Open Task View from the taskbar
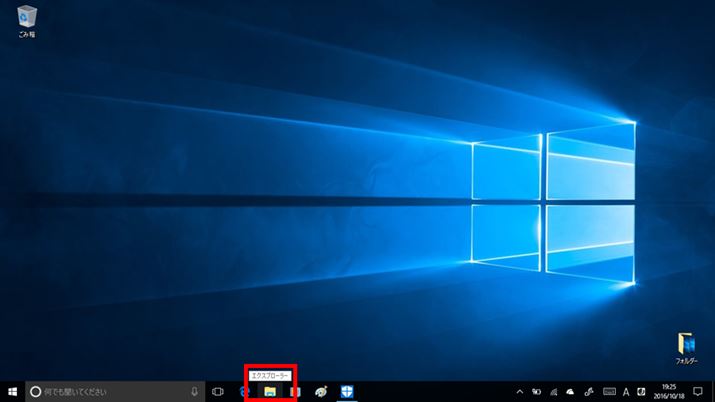The height and width of the screenshot is (402, 715). 217,391
